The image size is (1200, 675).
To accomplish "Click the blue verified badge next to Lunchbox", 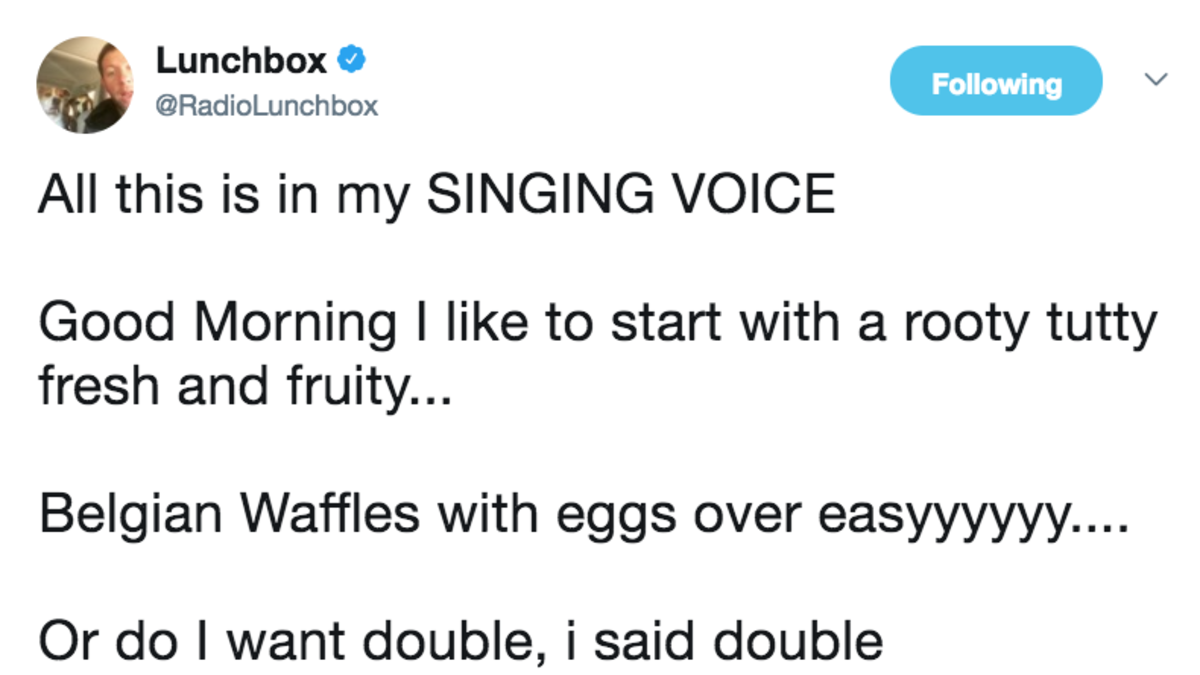I will [350, 62].
